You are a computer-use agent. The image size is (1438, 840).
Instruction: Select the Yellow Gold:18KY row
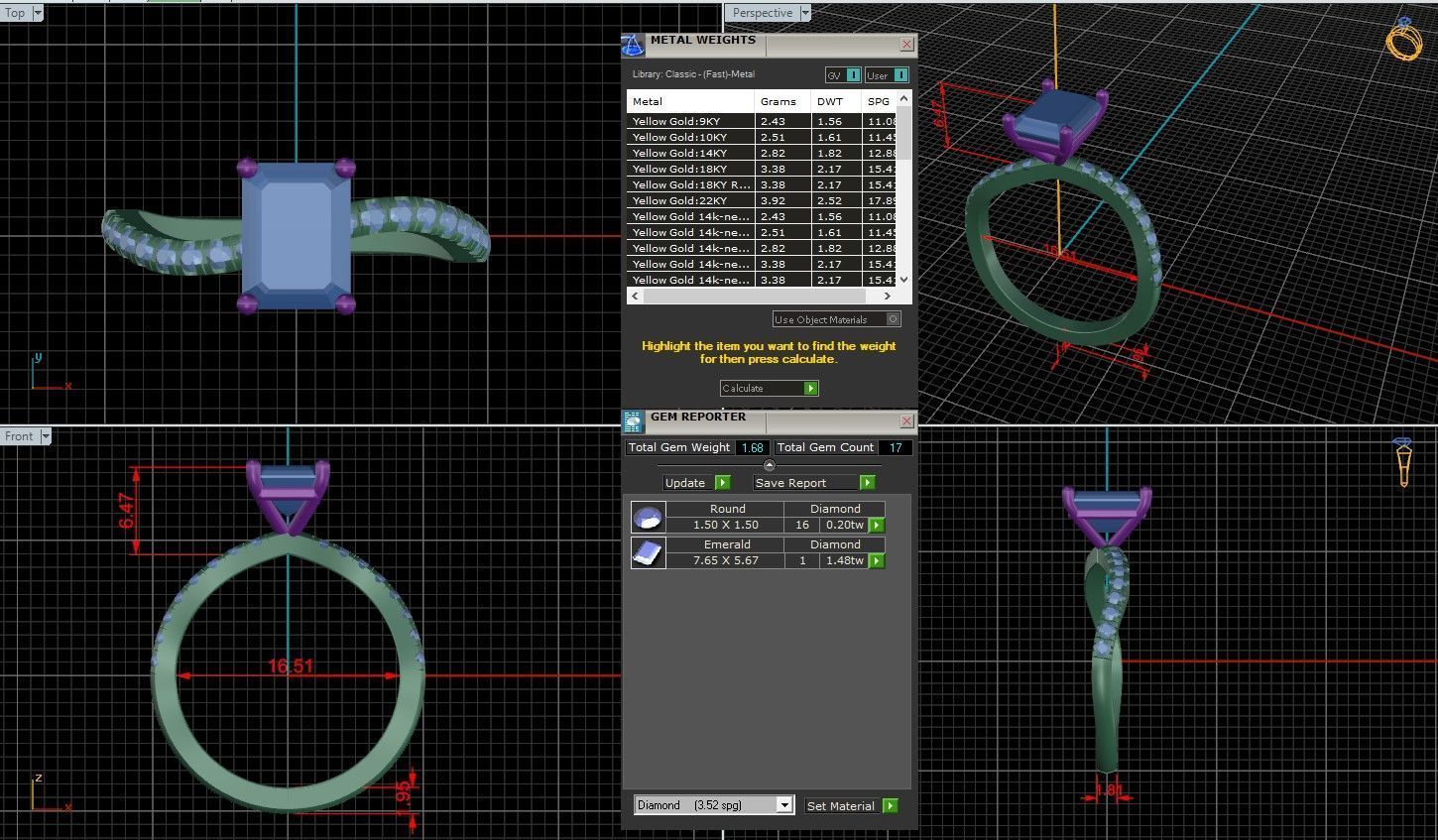(x=762, y=169)
